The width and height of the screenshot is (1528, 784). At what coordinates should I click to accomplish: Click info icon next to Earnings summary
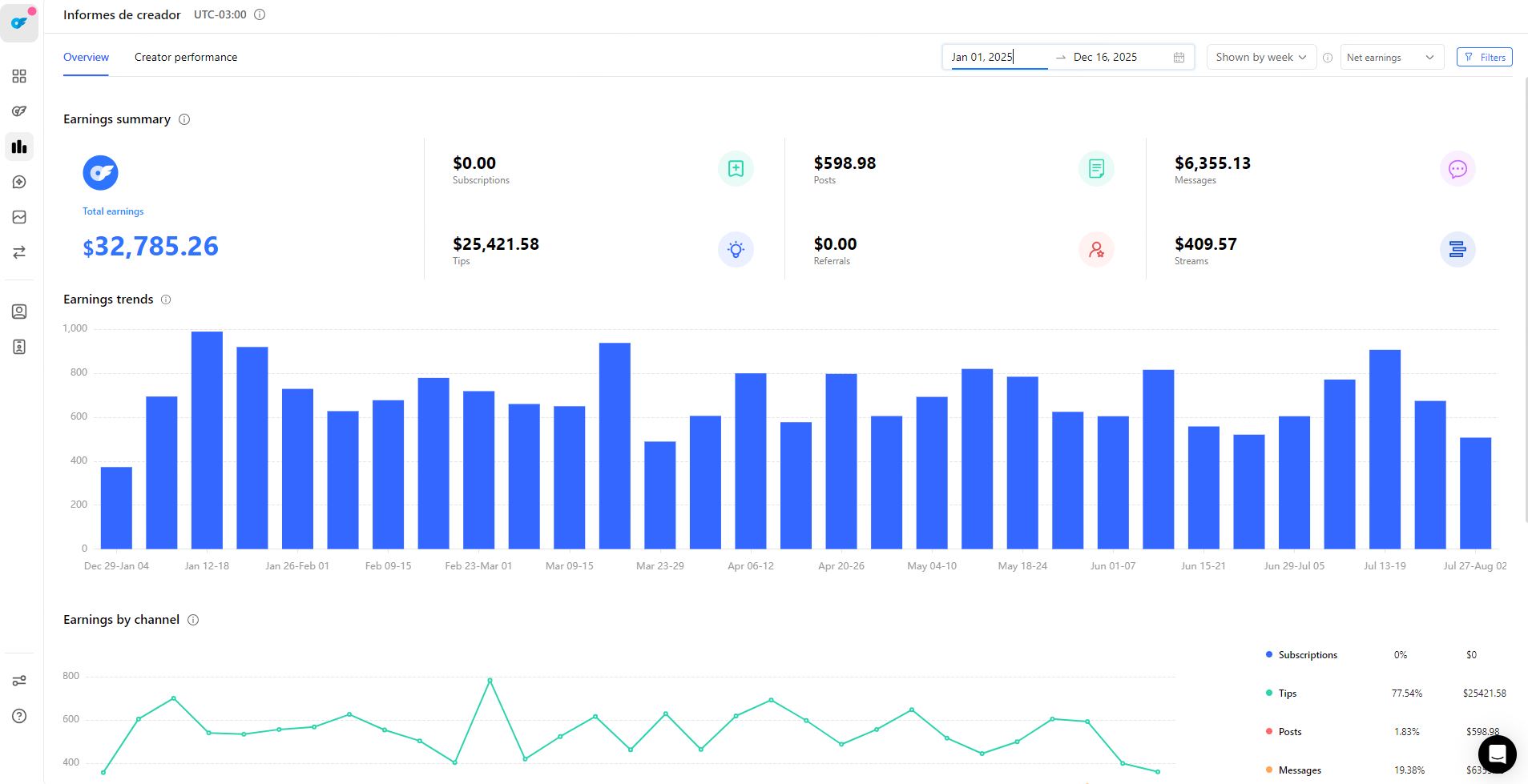pyautogui.click(x=184, y=119)
